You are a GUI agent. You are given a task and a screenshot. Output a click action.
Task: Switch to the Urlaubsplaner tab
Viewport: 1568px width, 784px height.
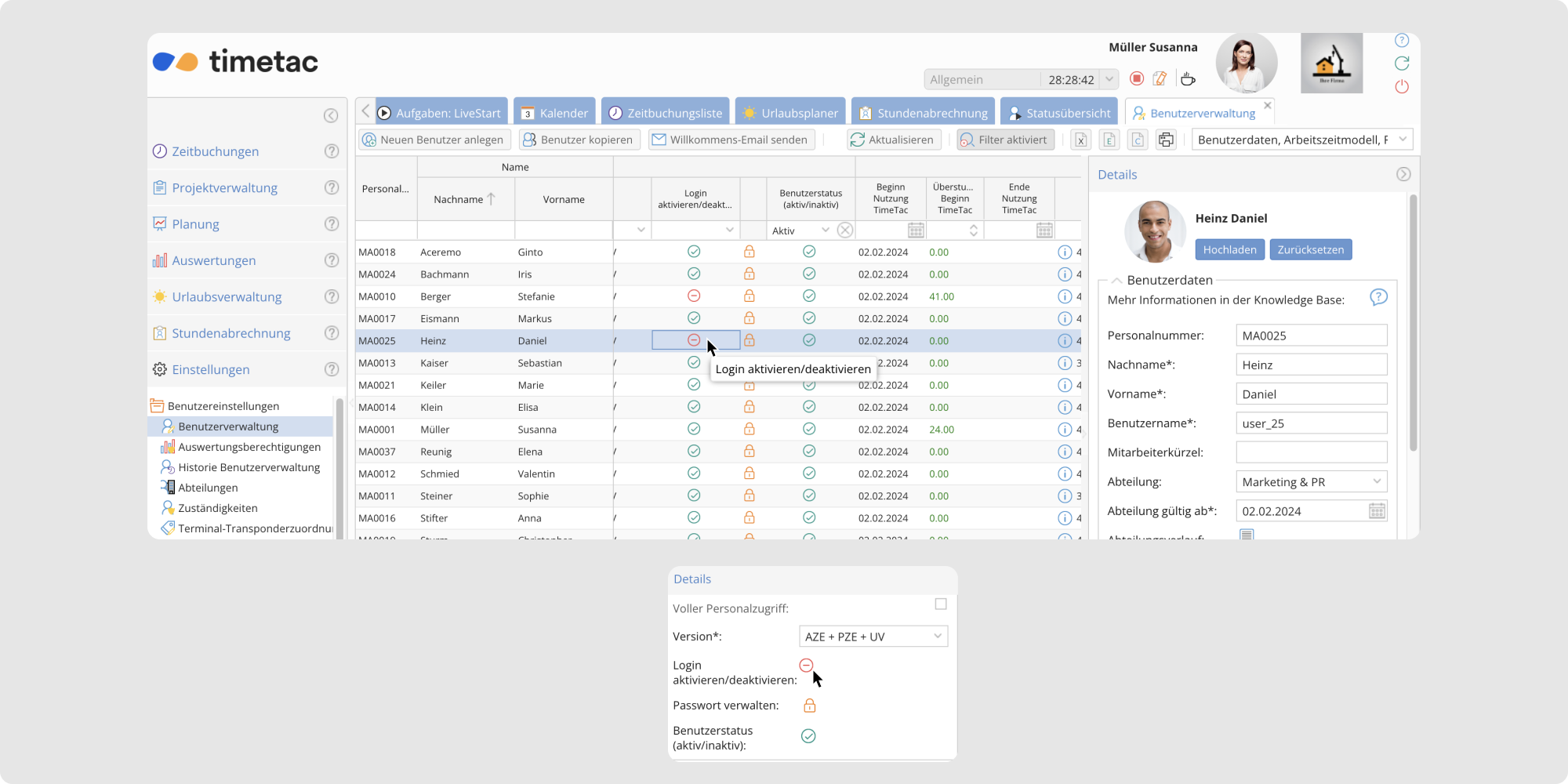point(790,113)
